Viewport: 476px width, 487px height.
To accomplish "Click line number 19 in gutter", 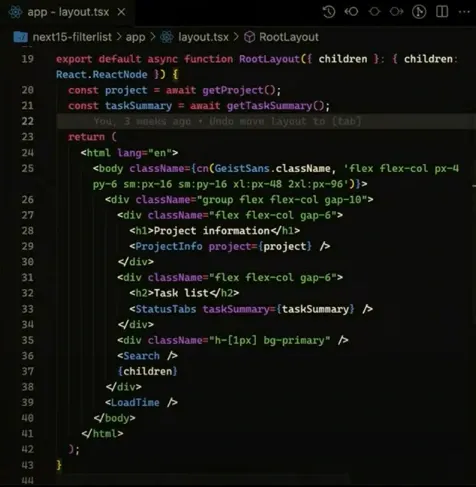I will click(x=27, y=59).
